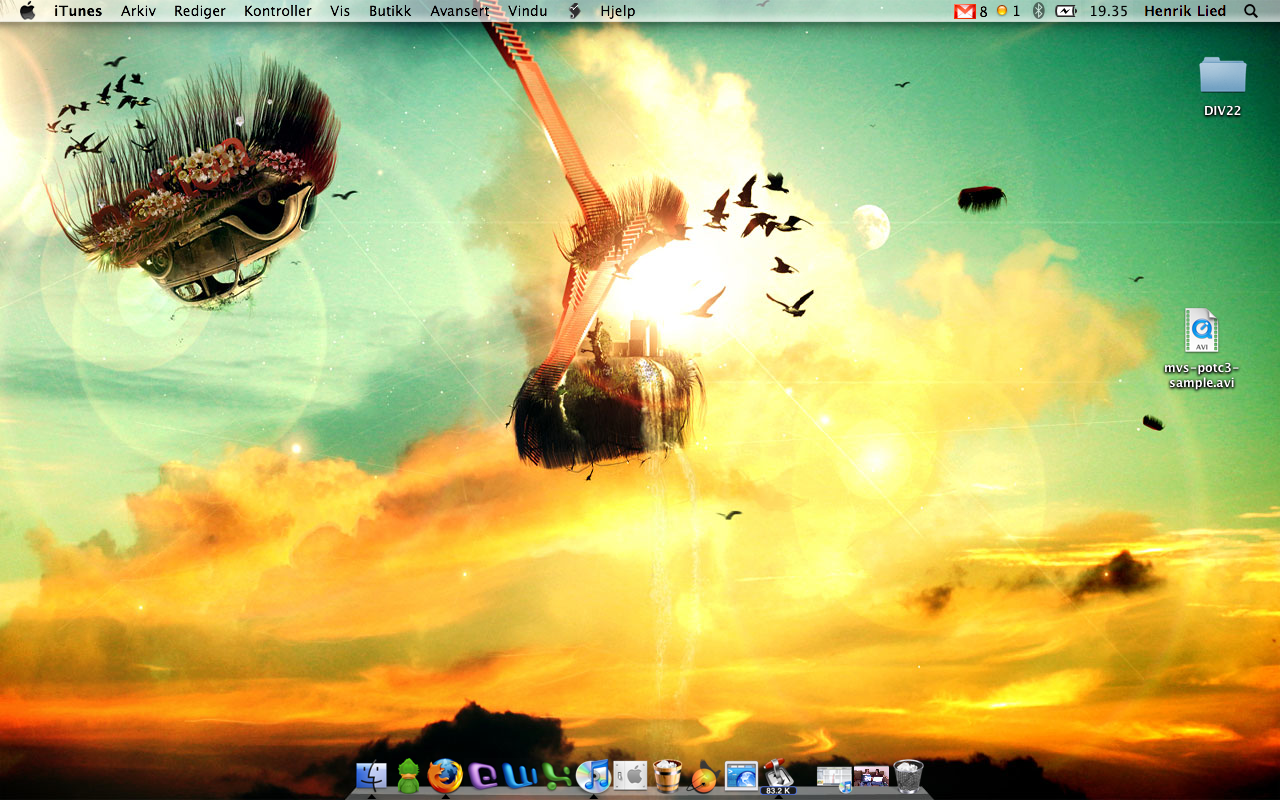Viewport: 1280px width, 800px height.
Task: Open the Butikk menu
Action: coord(390,11)
